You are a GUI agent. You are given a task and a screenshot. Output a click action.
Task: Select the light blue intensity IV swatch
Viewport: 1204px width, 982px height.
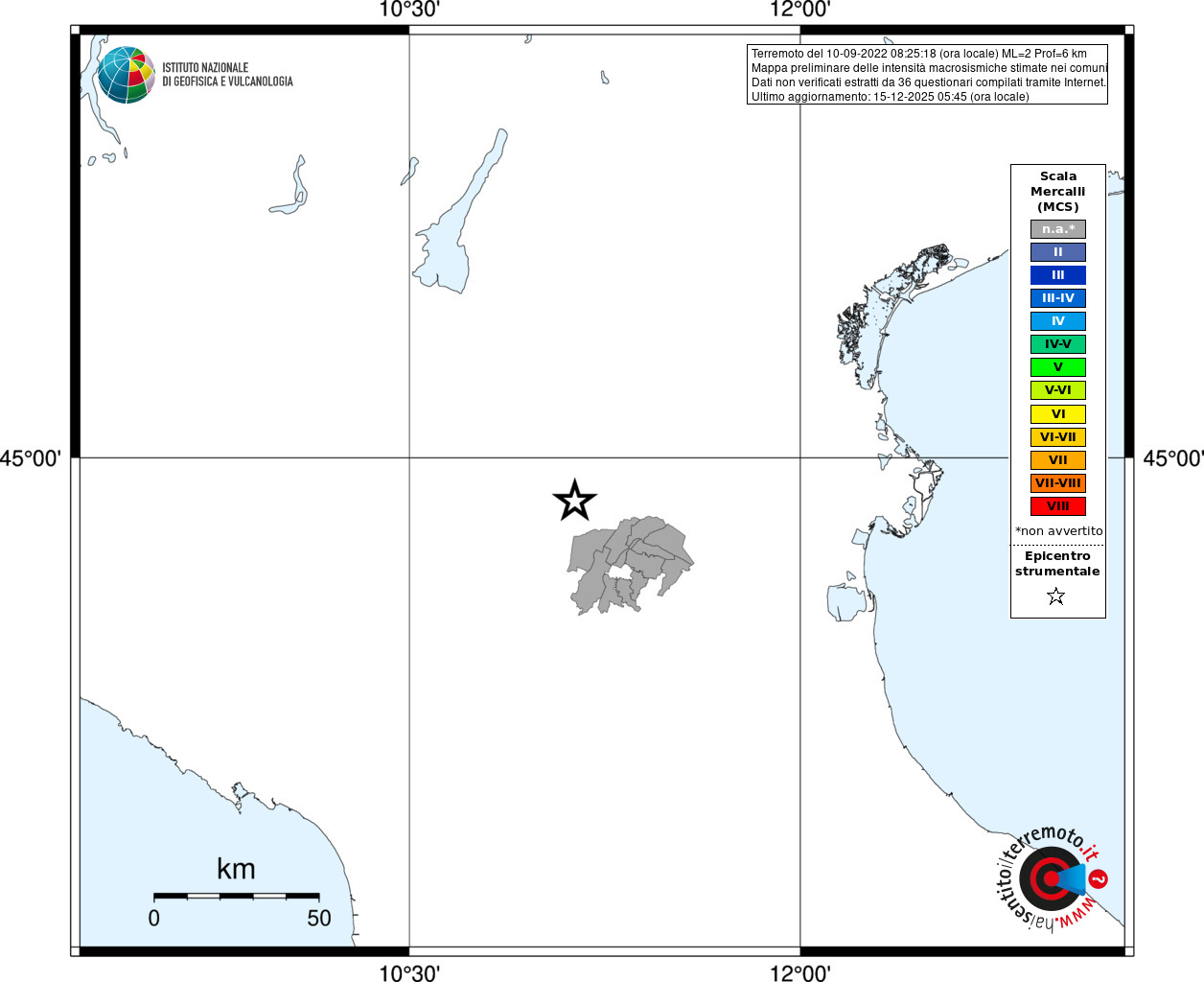[x=1058, y=321]
